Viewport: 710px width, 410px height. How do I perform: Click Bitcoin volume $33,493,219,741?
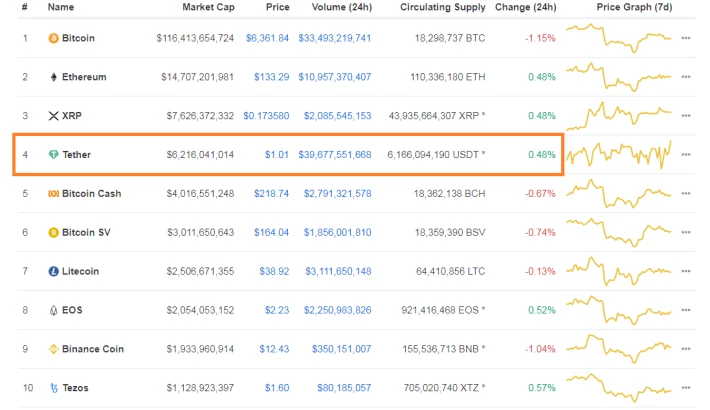coord(335,38)
